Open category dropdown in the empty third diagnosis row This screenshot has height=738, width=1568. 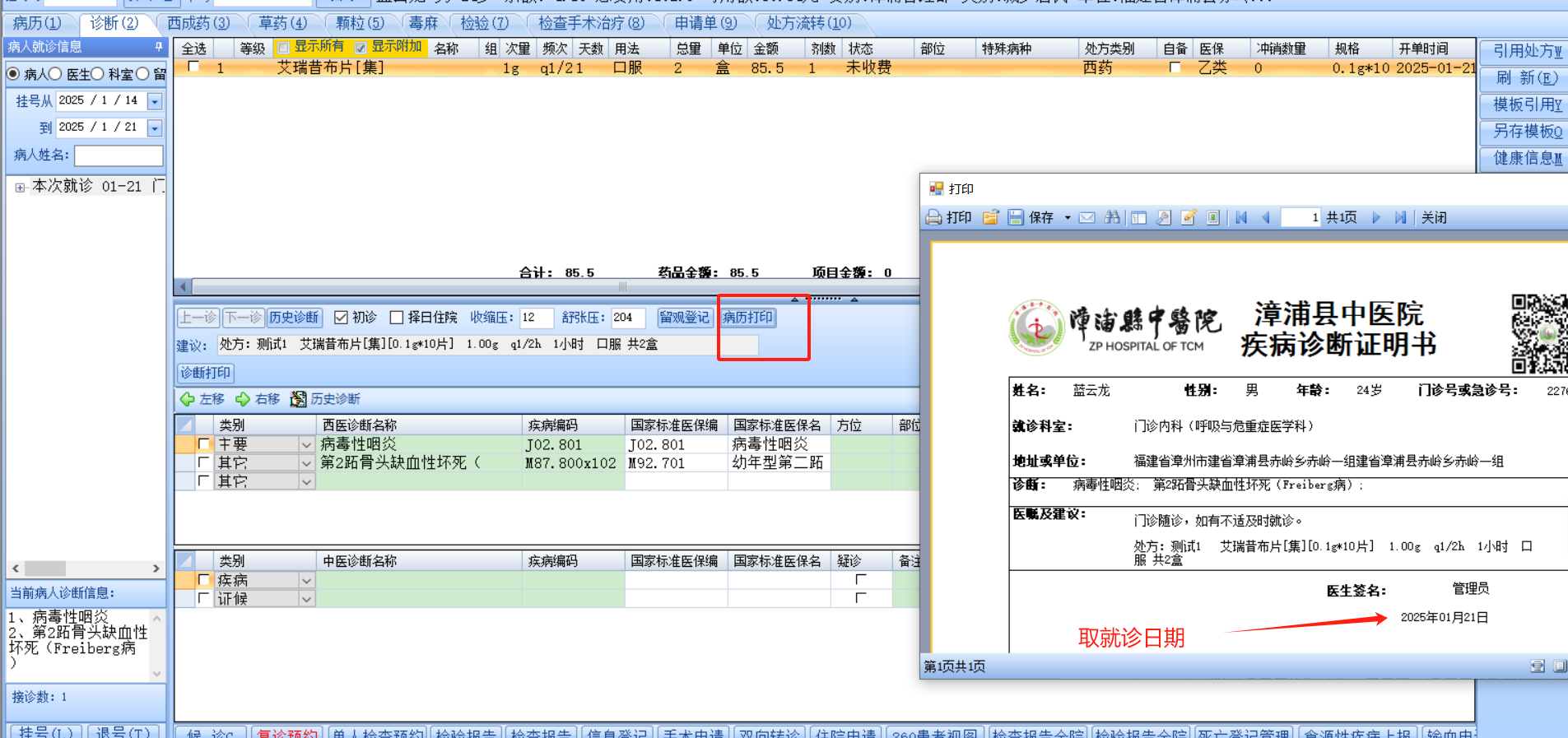click(306, 481)
